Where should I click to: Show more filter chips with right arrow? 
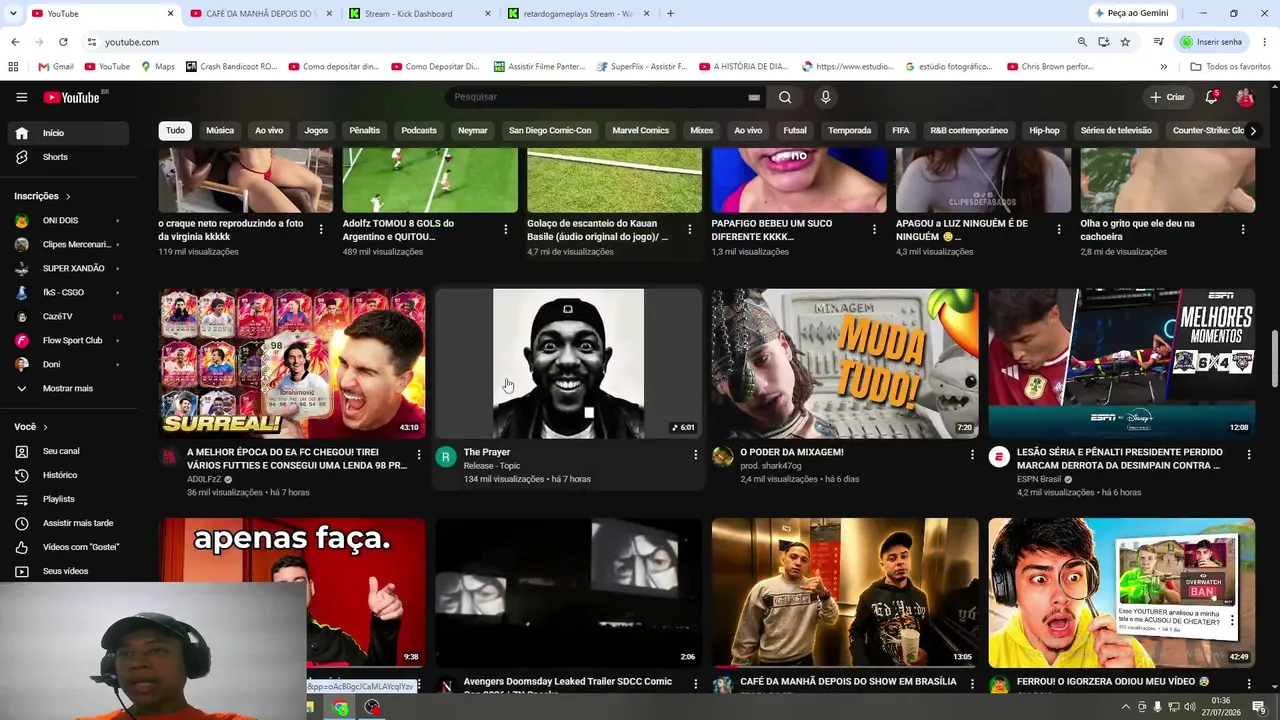tap(1253, 131)
